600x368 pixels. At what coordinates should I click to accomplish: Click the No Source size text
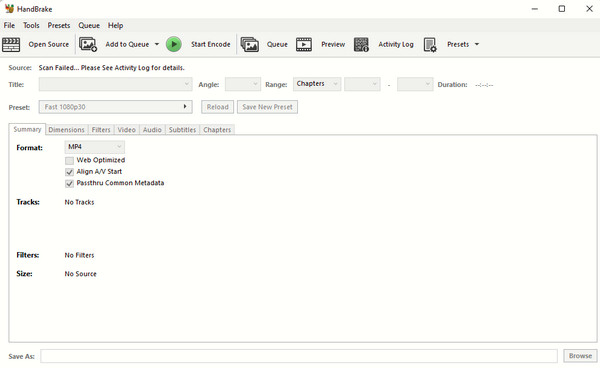80,274
